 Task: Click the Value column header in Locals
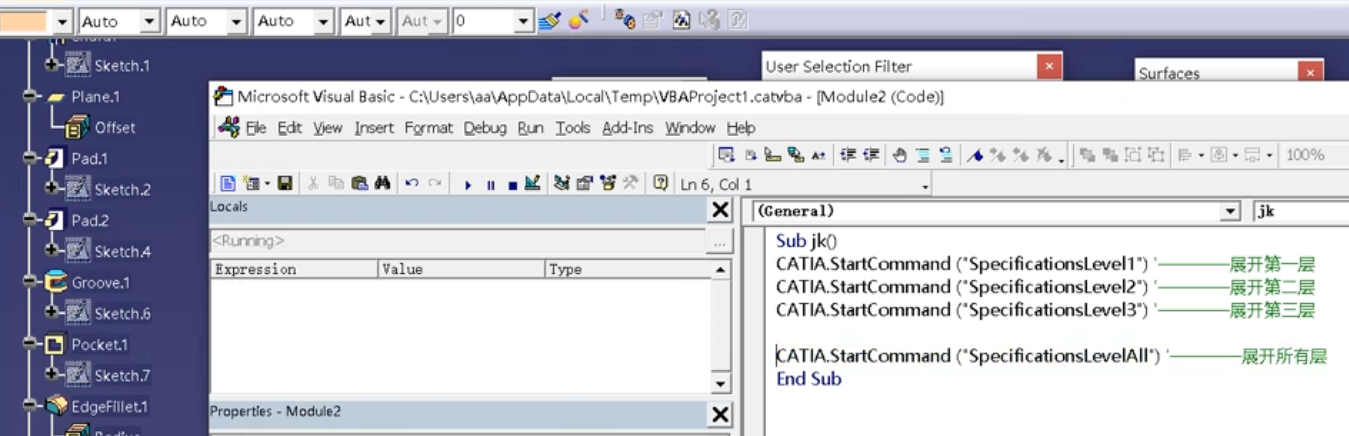click(462, 269)
